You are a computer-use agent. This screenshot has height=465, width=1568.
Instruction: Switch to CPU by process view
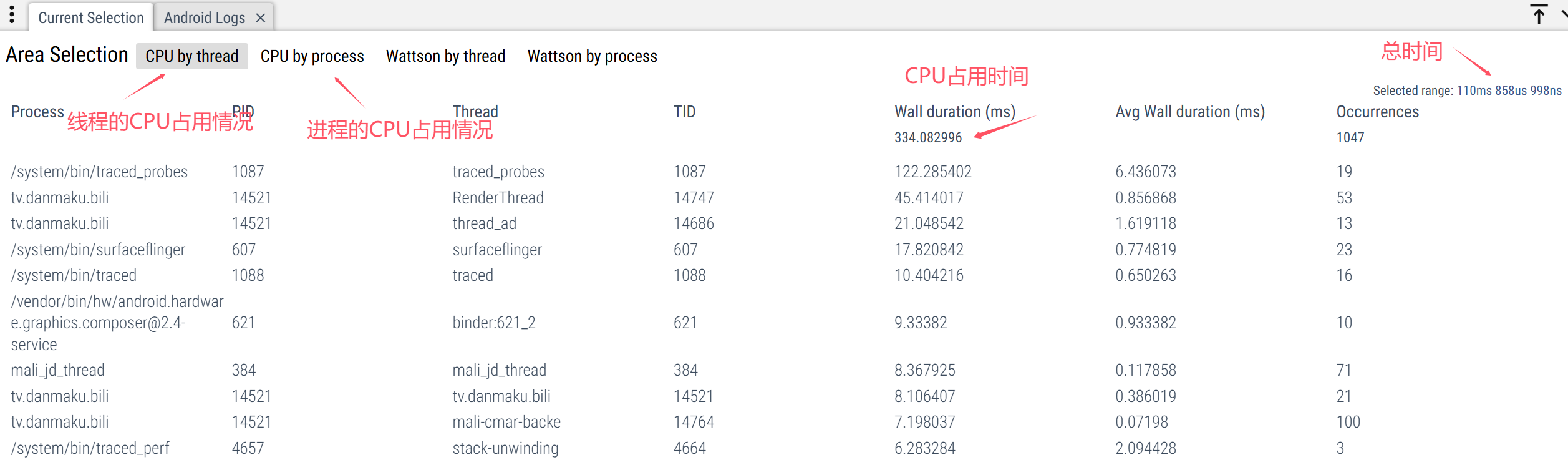[x=312, y=56]
